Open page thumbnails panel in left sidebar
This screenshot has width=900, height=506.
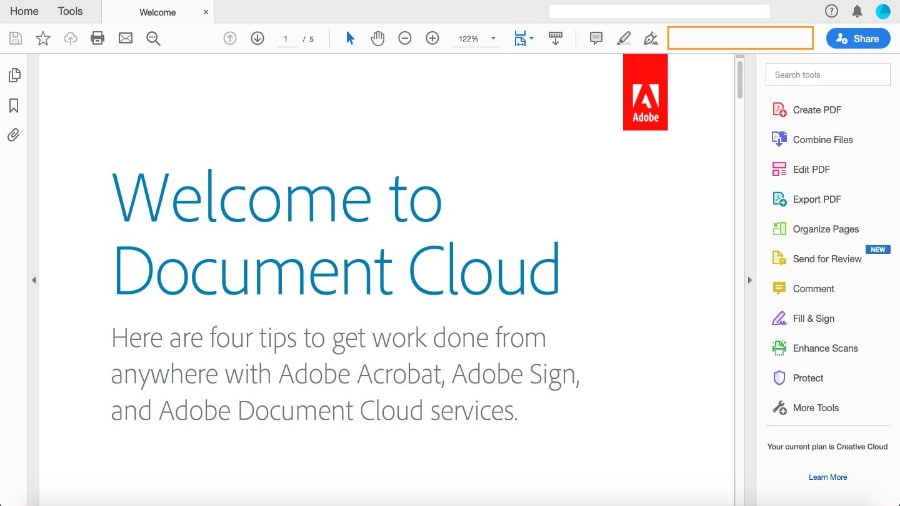pos(14,75)
